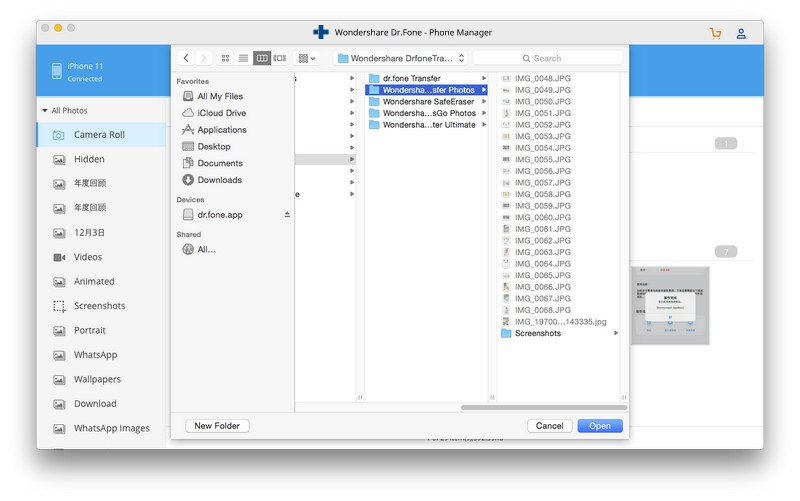Switch to list view in file dialog
The height and width of the screenshot is (501, 800).
243,58
